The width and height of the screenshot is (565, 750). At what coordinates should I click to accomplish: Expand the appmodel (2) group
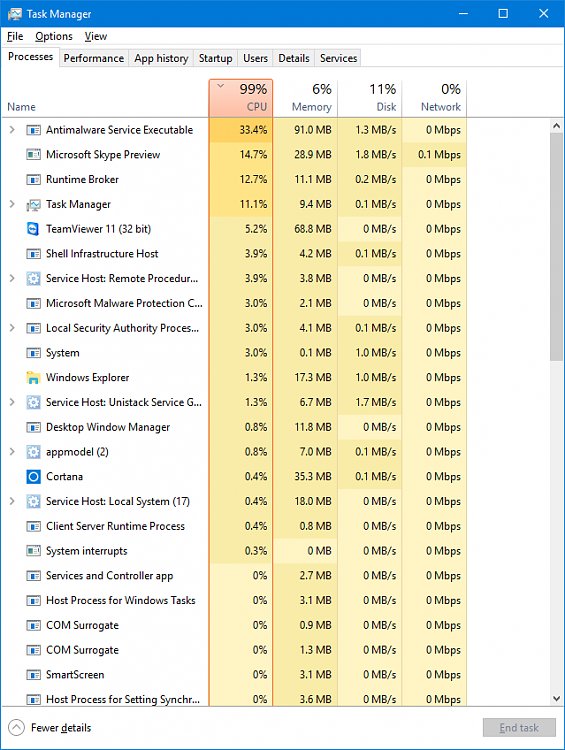click(x=12, y=452)
